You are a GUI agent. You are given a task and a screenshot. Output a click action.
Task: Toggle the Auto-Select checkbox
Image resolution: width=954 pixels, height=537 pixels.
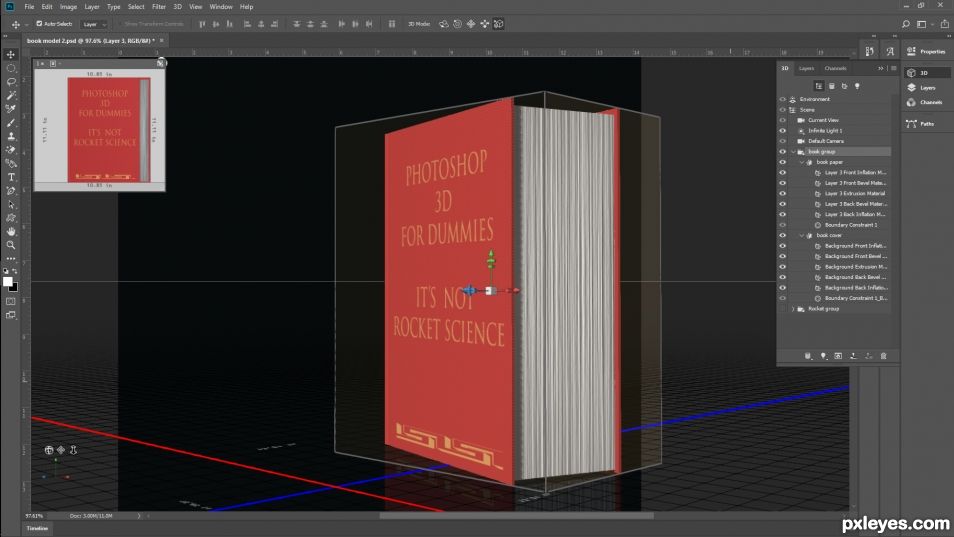click(39, 24)
